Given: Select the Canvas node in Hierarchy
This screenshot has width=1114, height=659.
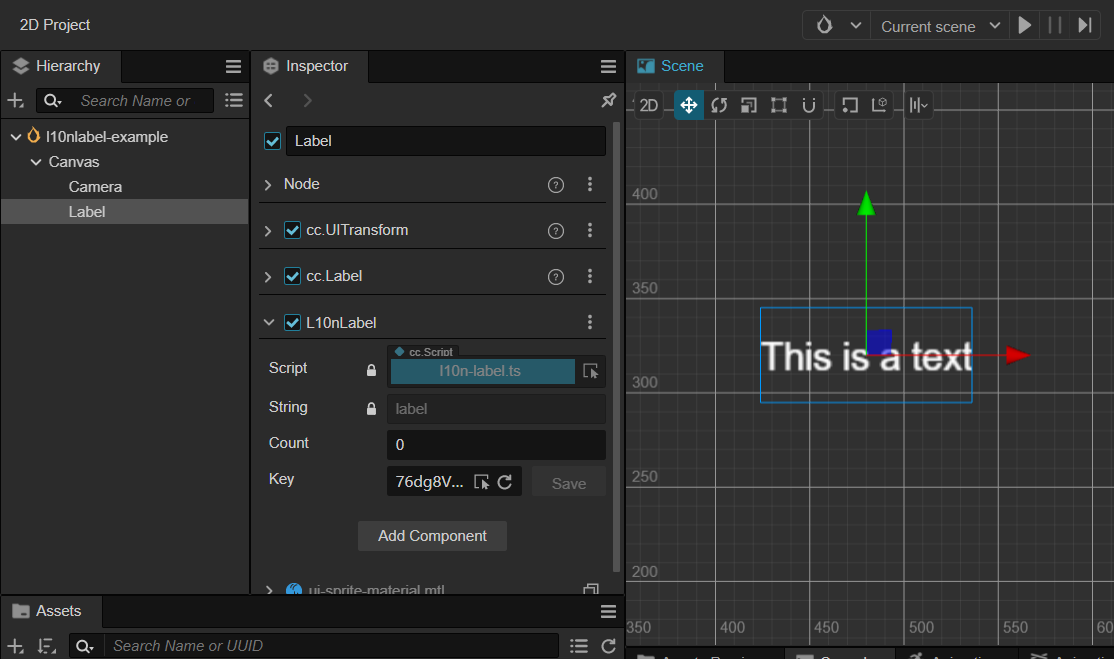Looking at the screenshot, I should 74,162.
